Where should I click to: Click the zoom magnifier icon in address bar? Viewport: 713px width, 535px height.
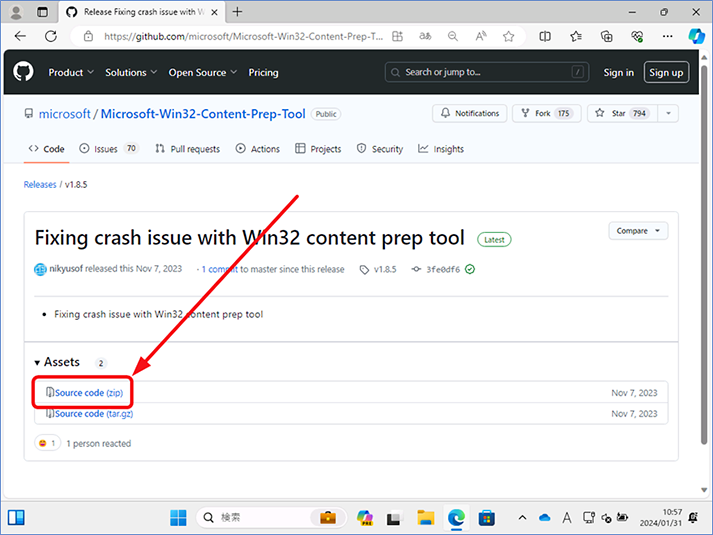pos(453,36)
